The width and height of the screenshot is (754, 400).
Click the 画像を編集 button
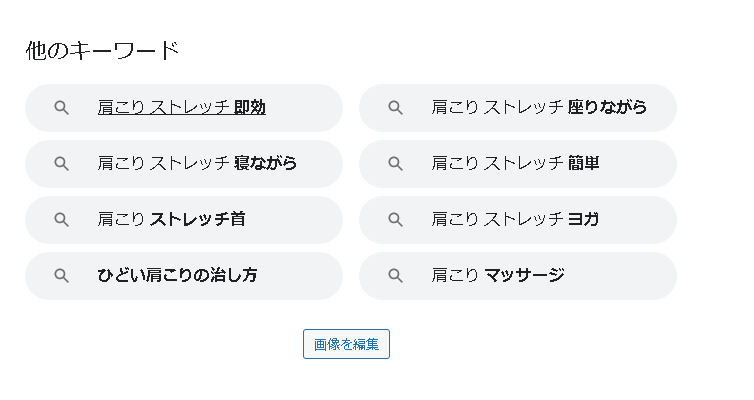tap(346, 344)
